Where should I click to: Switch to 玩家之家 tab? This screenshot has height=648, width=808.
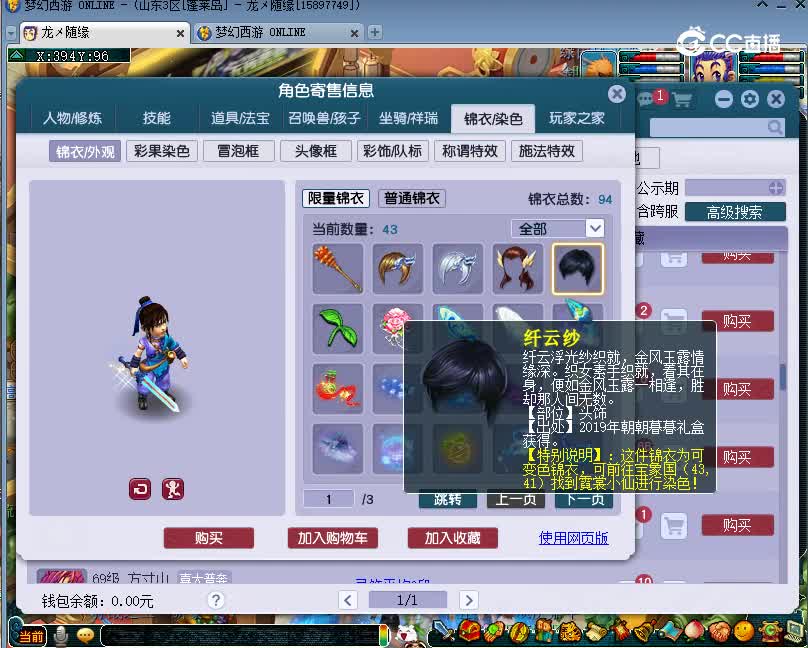pos(577,118)
